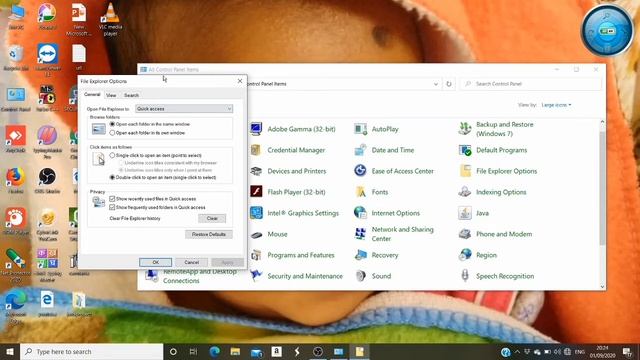Toggle Show recently used files in Quick access
The image size is (640, 360).
pos(112,199)
